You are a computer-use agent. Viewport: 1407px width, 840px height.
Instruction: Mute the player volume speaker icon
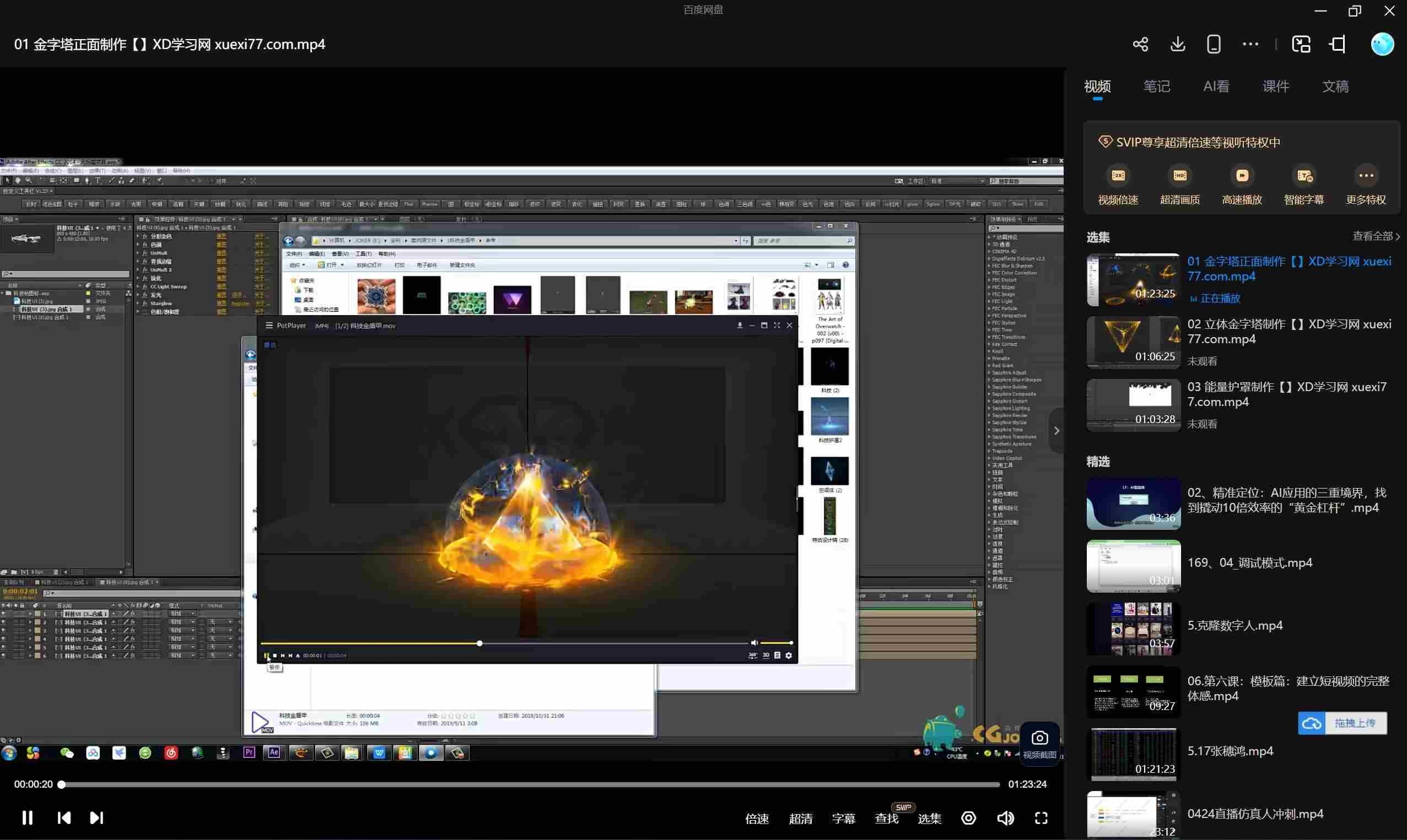pos(1006,818)
